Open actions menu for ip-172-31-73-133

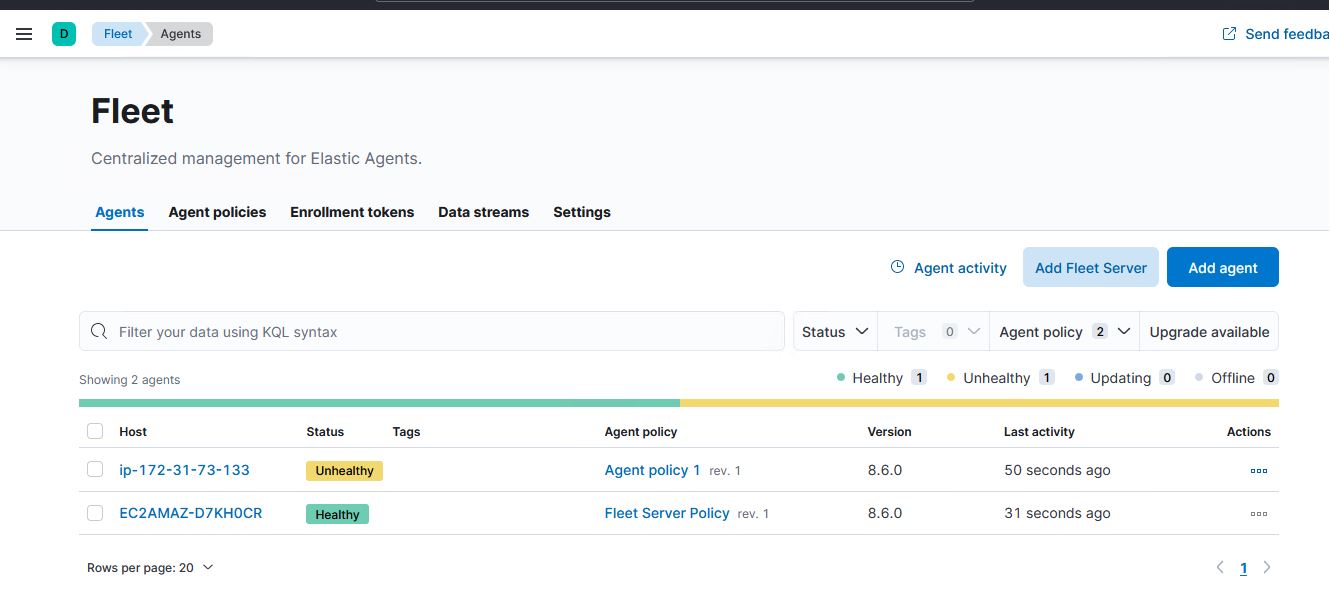point(1258,470)
